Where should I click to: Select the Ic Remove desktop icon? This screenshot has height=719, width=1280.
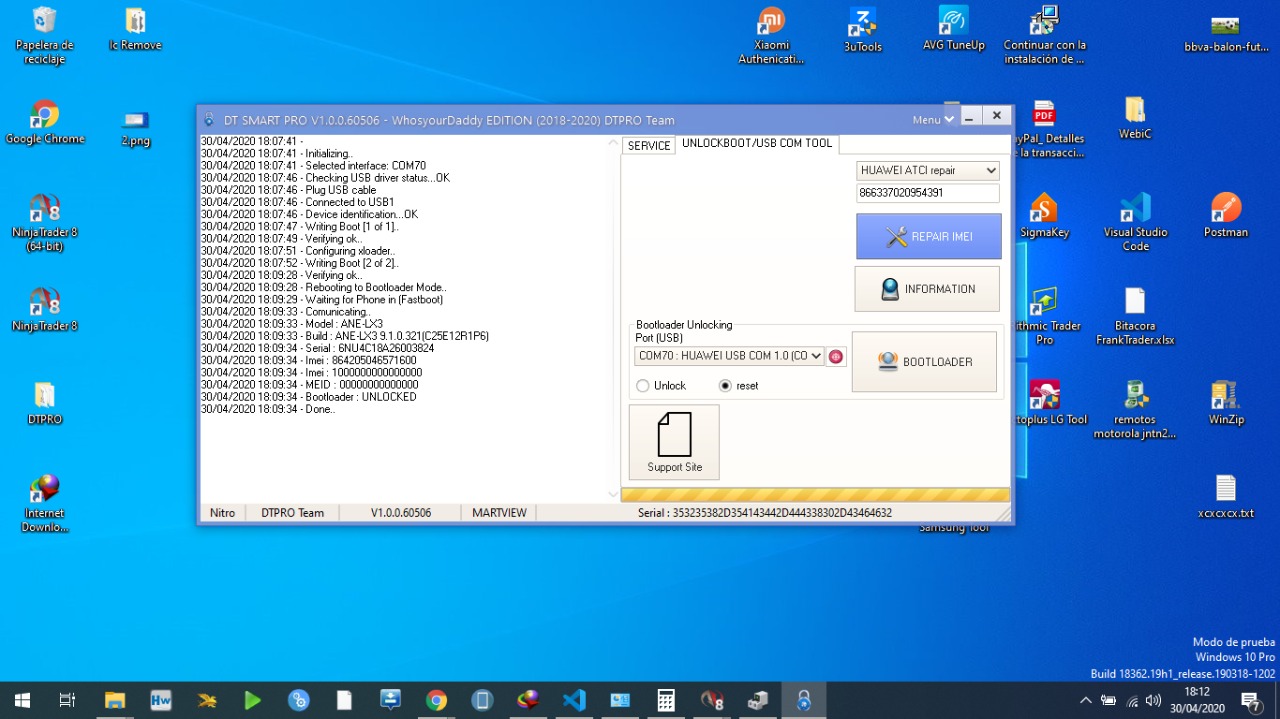point(135,29)
